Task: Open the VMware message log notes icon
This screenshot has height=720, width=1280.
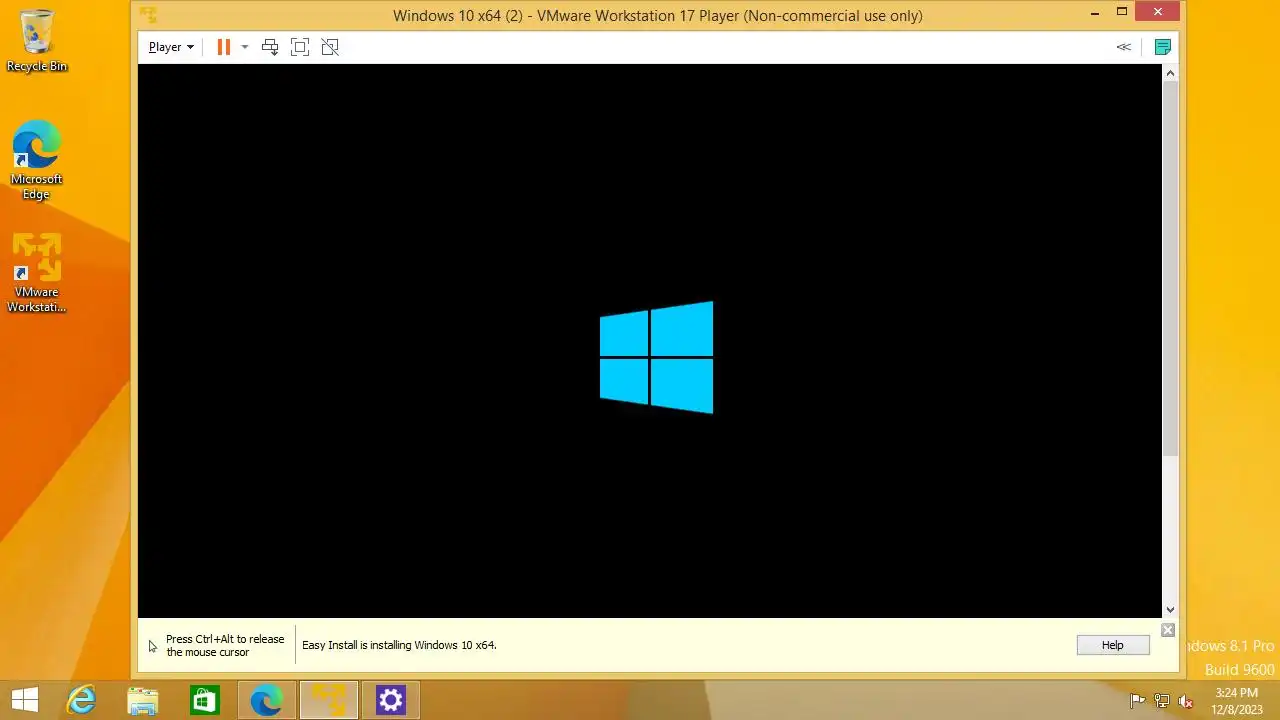Action: (1163, 47)
